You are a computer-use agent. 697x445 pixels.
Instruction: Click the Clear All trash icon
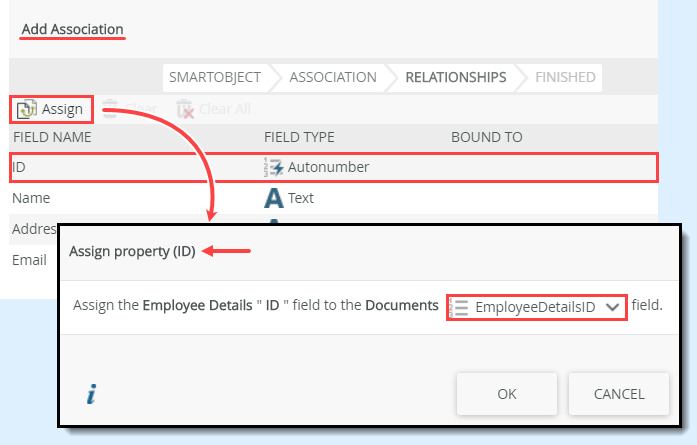pos(185,109)
